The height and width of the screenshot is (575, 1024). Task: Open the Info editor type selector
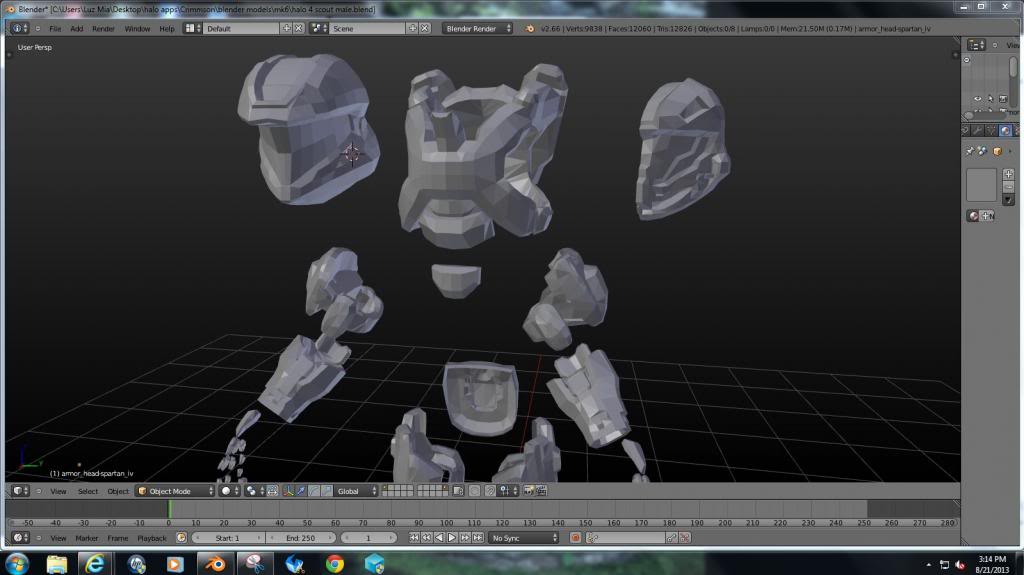point(20,28)
